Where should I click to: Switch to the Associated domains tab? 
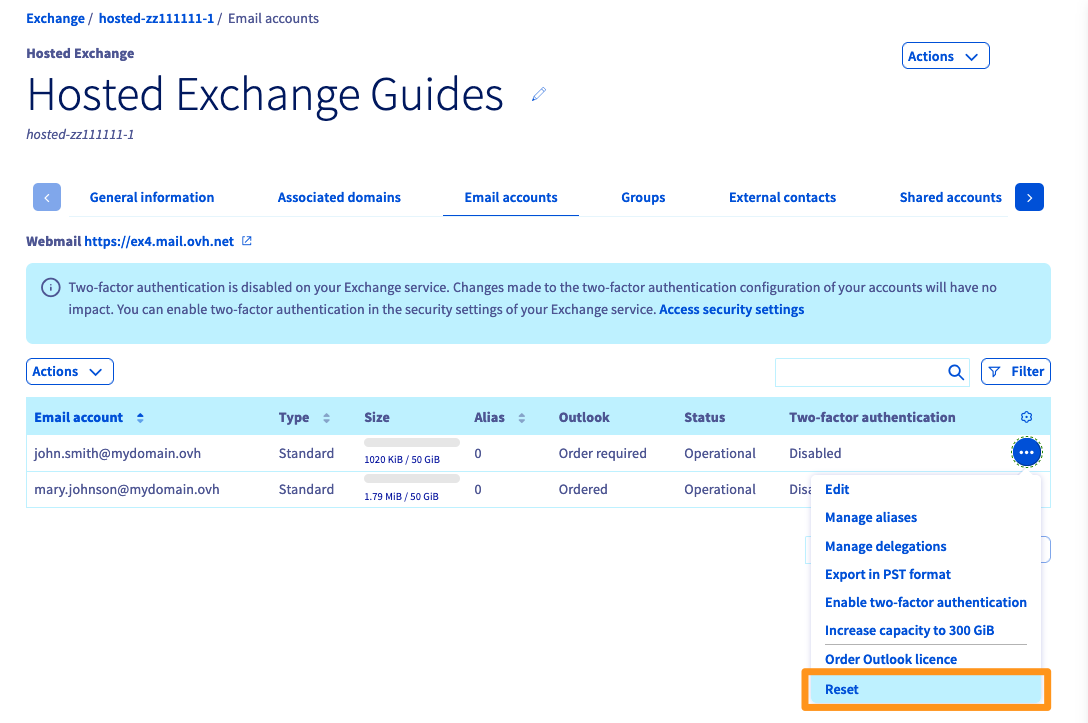coord(339,197)
